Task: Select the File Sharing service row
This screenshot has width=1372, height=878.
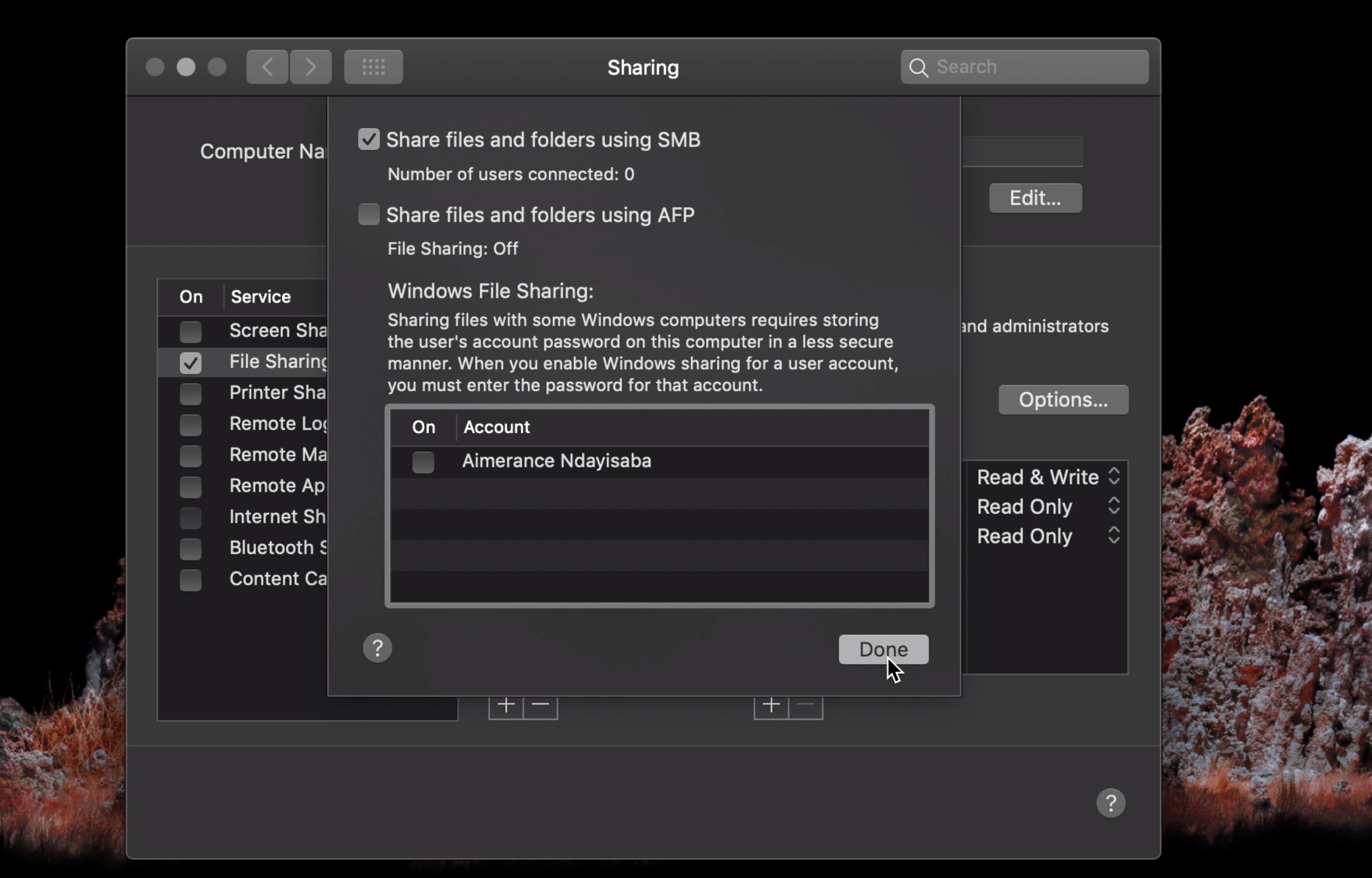Action: point(278,361)
